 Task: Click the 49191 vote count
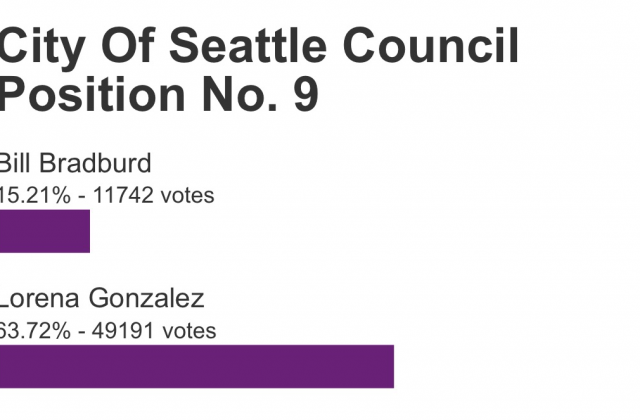[x=123, y=330]
